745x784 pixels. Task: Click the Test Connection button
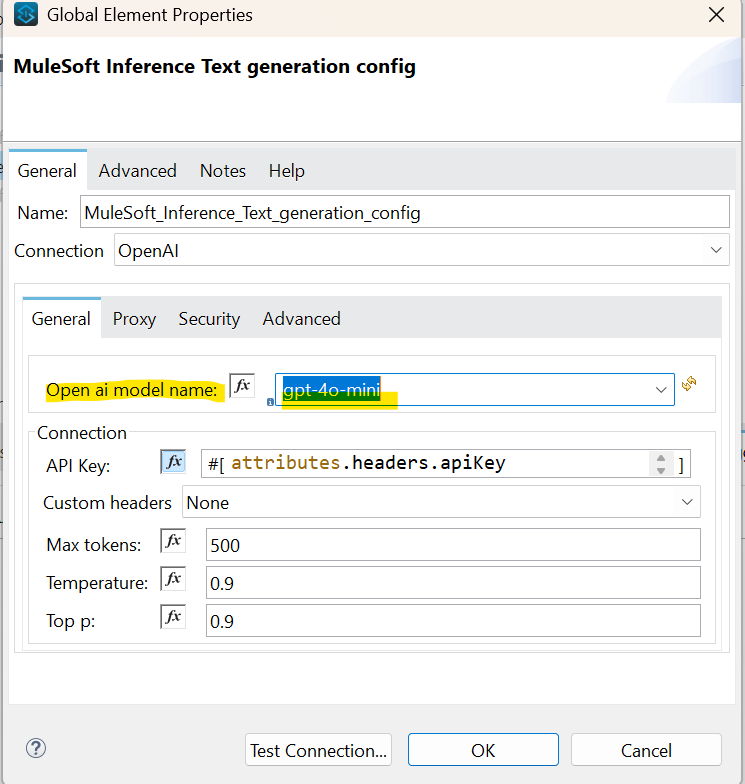(x=318, y=750)
